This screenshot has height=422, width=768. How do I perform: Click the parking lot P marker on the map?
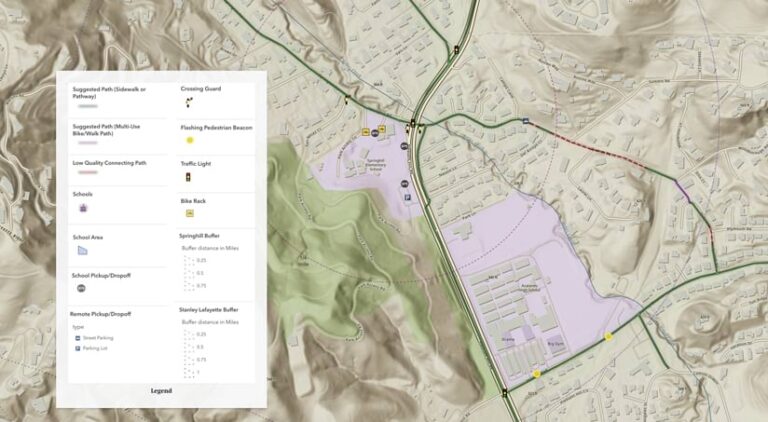pyautogui.click(x=408, y=197)
